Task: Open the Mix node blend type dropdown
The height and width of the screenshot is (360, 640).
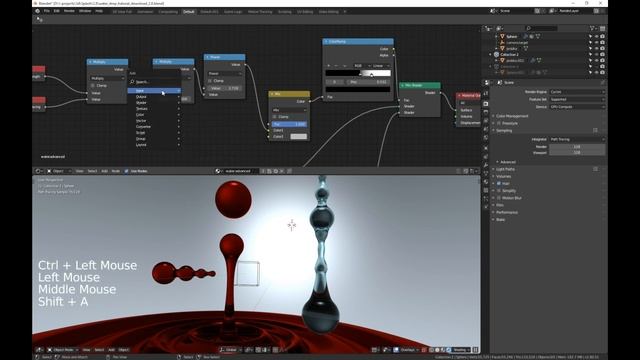Action: coord(289,110)
